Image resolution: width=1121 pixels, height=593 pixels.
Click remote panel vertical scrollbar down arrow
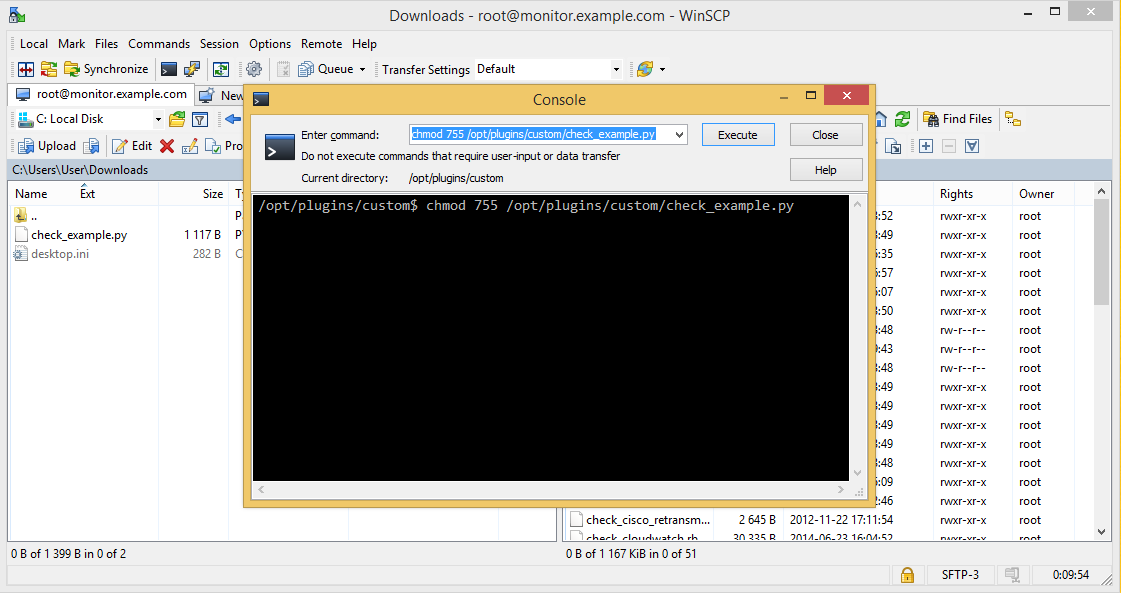click(1101, 531)
